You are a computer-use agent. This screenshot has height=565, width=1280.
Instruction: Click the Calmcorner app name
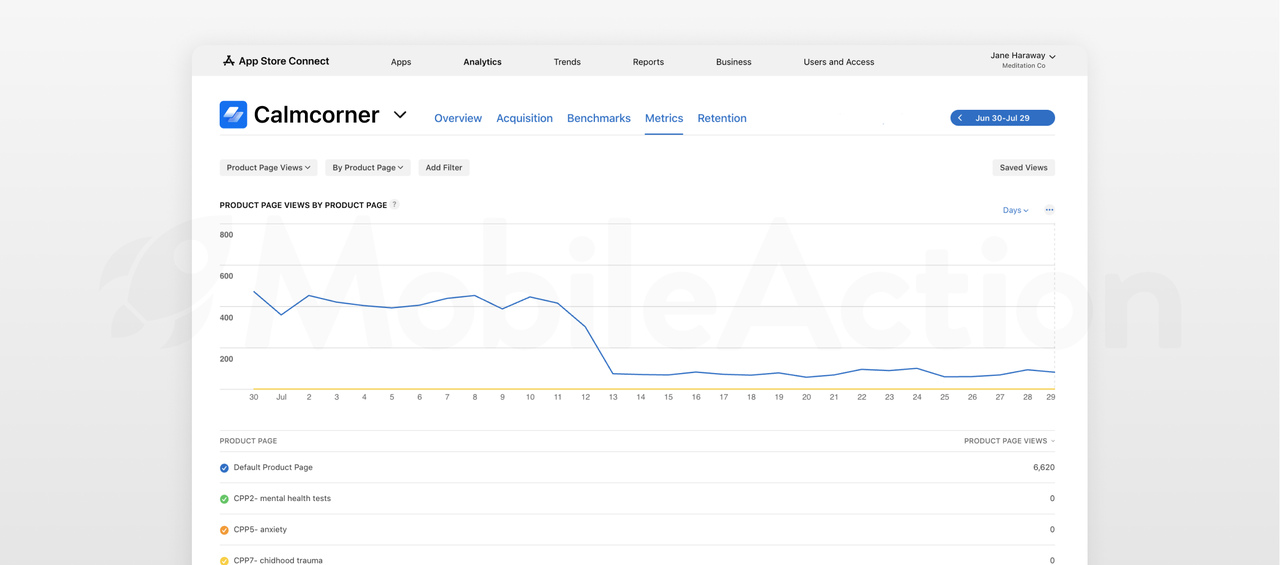(316, 115)
